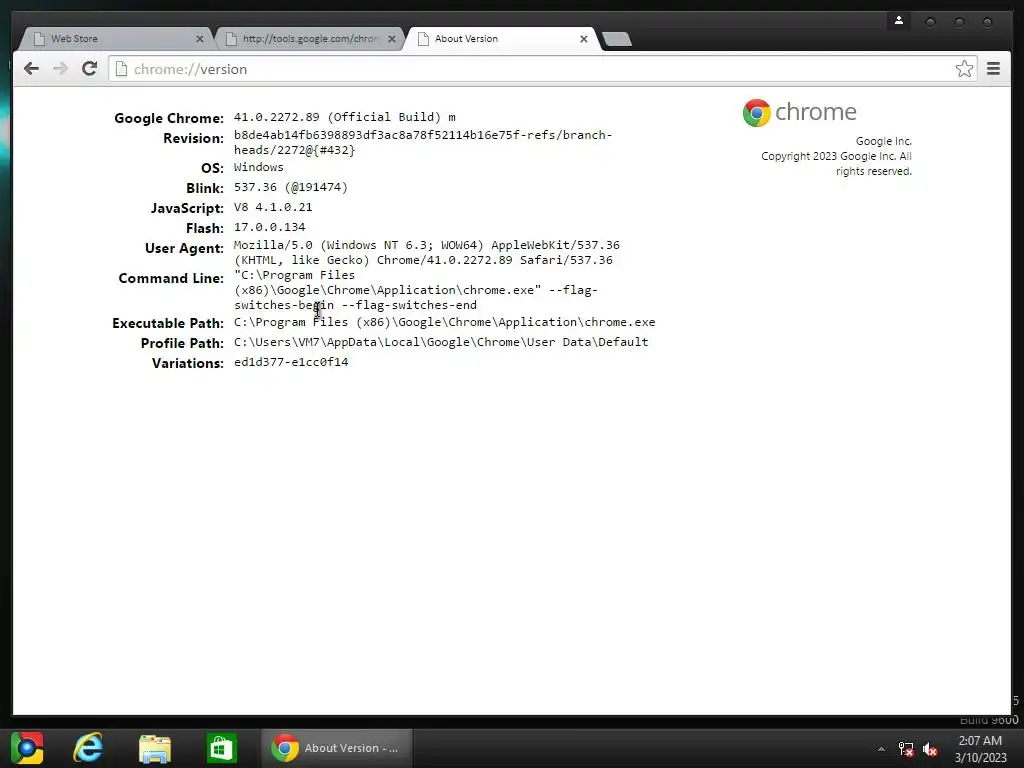1024x768 pixels.
Task: Bookmark this page with the star icon
Action: coord(964,69)
